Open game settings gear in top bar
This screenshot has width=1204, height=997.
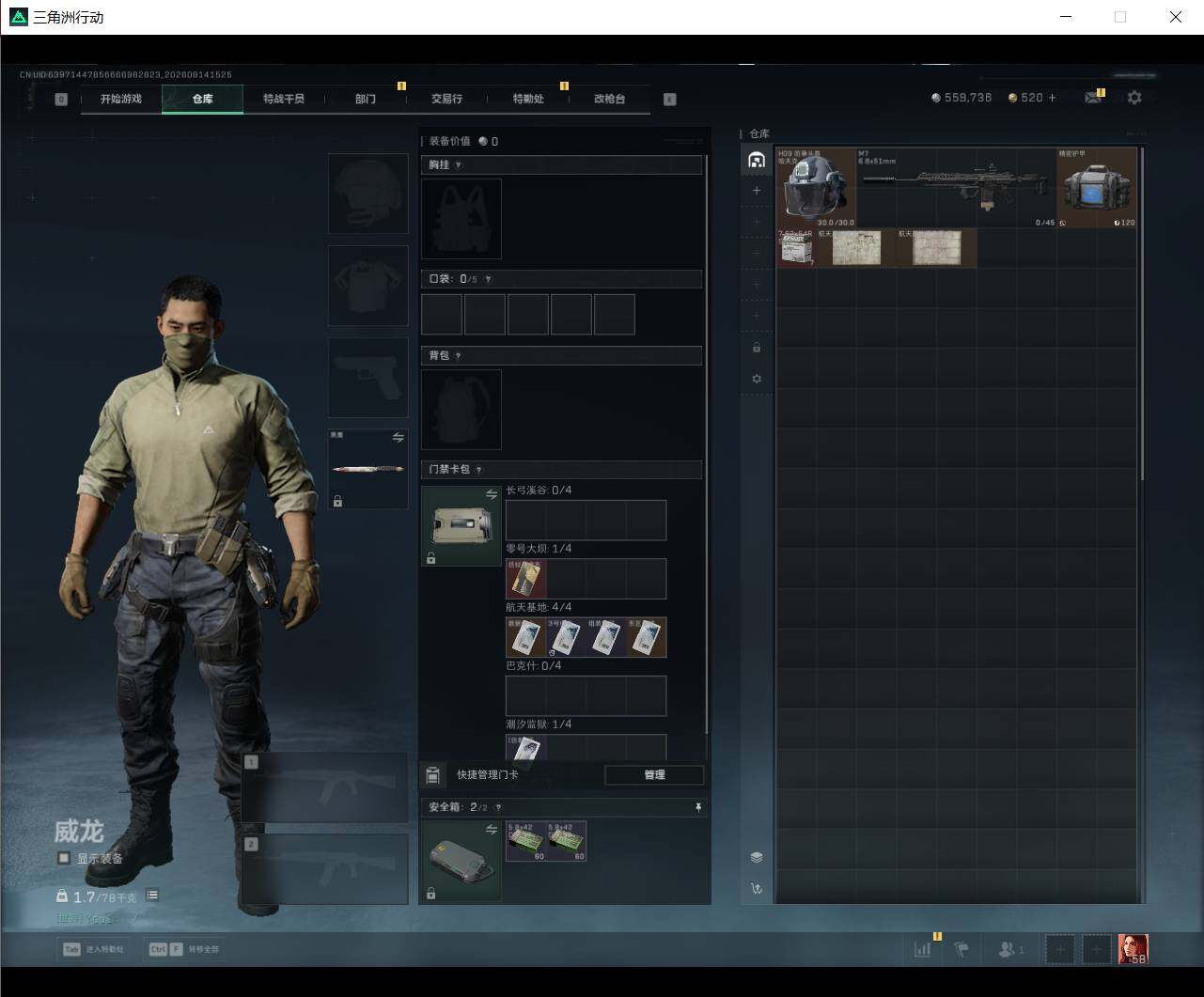coord(1134,98)
